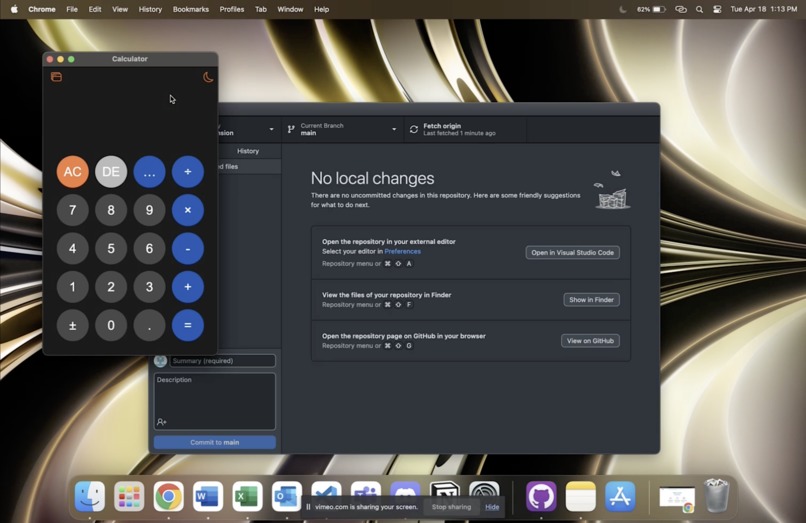Select the minus operator in Calculator
Viewport: 806px width, 523px height.
[x=188, y=248]
